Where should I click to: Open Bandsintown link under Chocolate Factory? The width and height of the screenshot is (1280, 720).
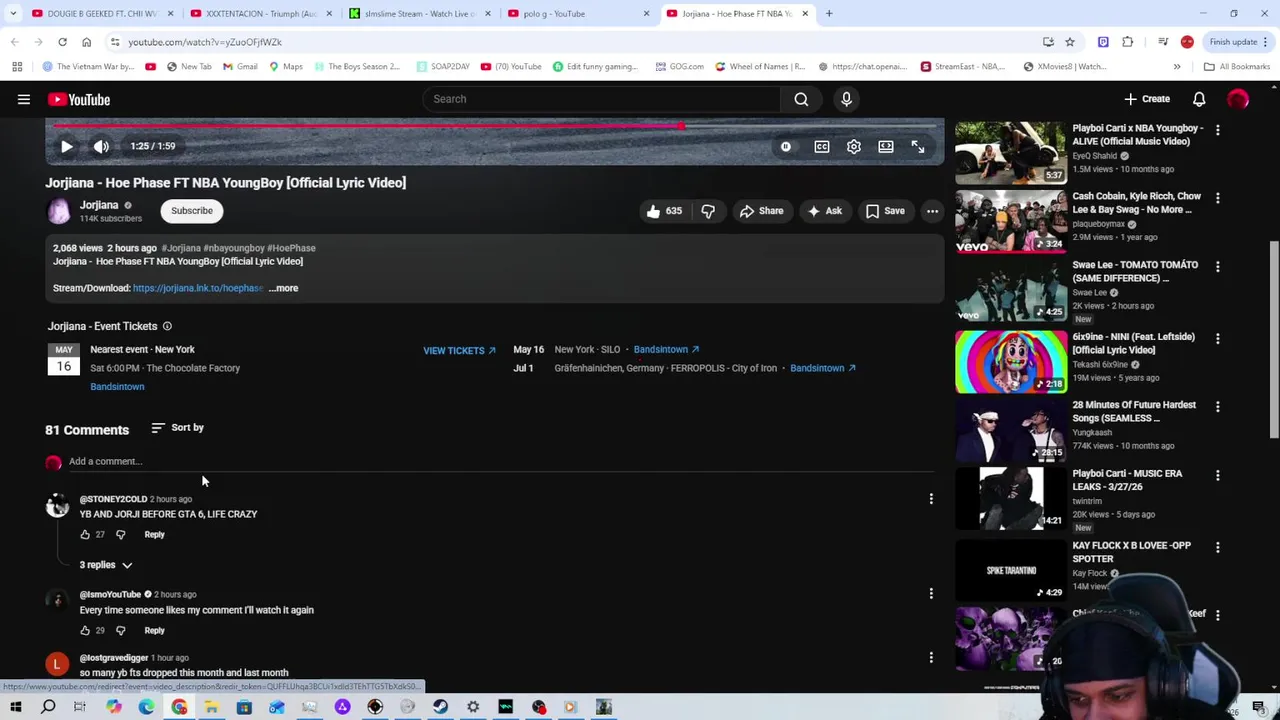pos(117,387)
